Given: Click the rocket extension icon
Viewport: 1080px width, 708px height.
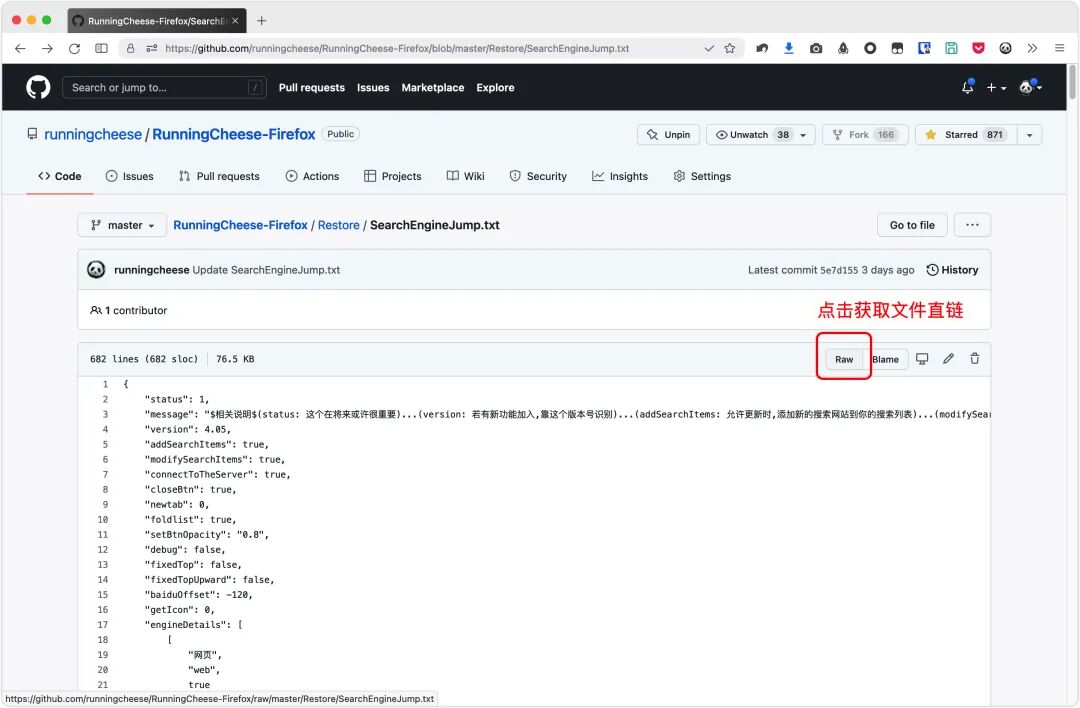Looking at the screenshot, I should point(843,48).
